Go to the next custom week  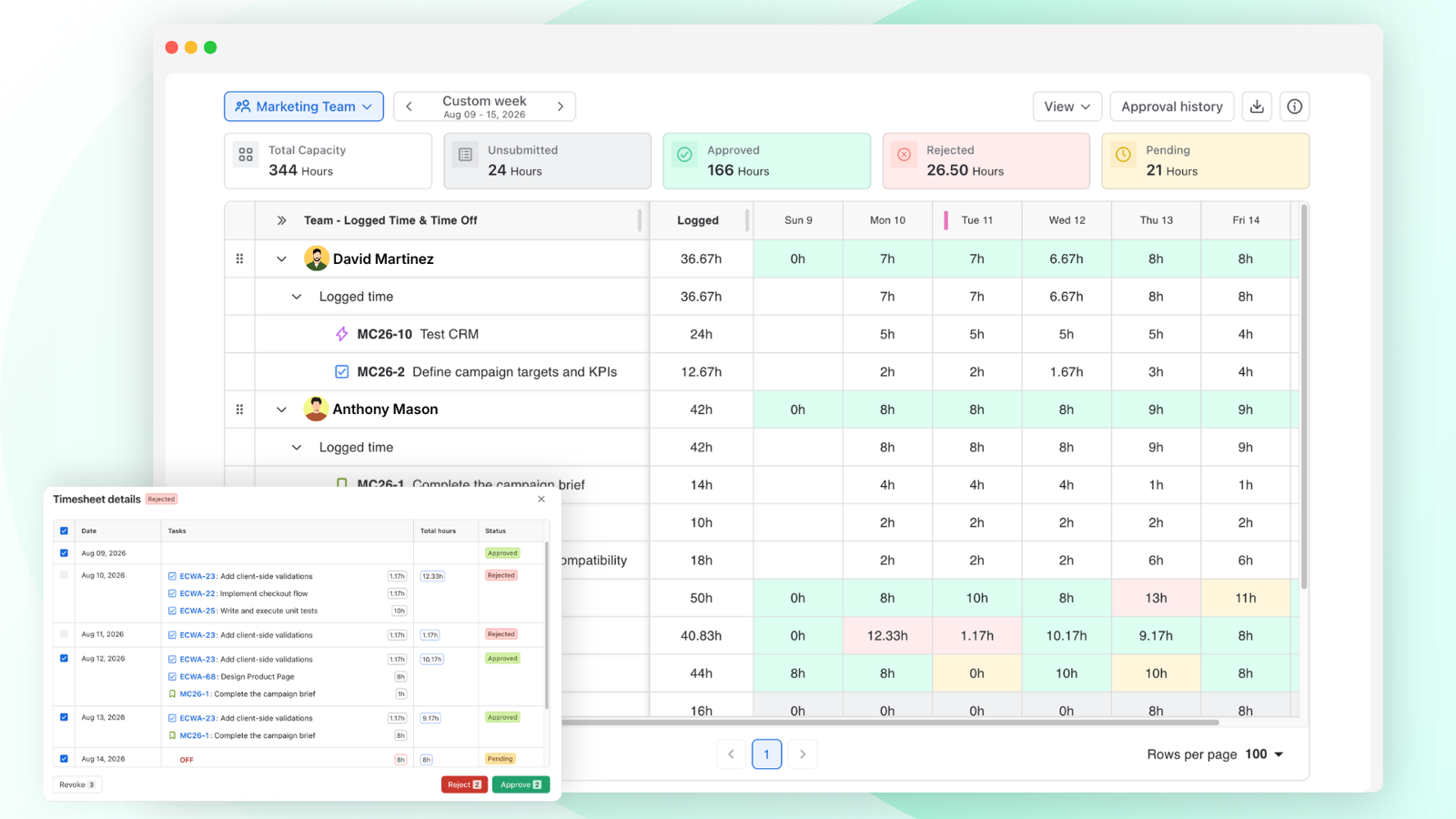coord(561,106)
